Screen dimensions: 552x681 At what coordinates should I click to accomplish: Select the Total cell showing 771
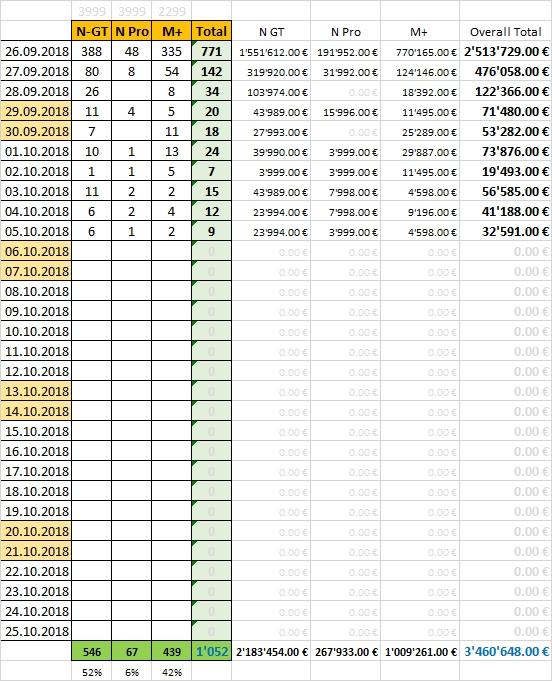tap(212, 52)
